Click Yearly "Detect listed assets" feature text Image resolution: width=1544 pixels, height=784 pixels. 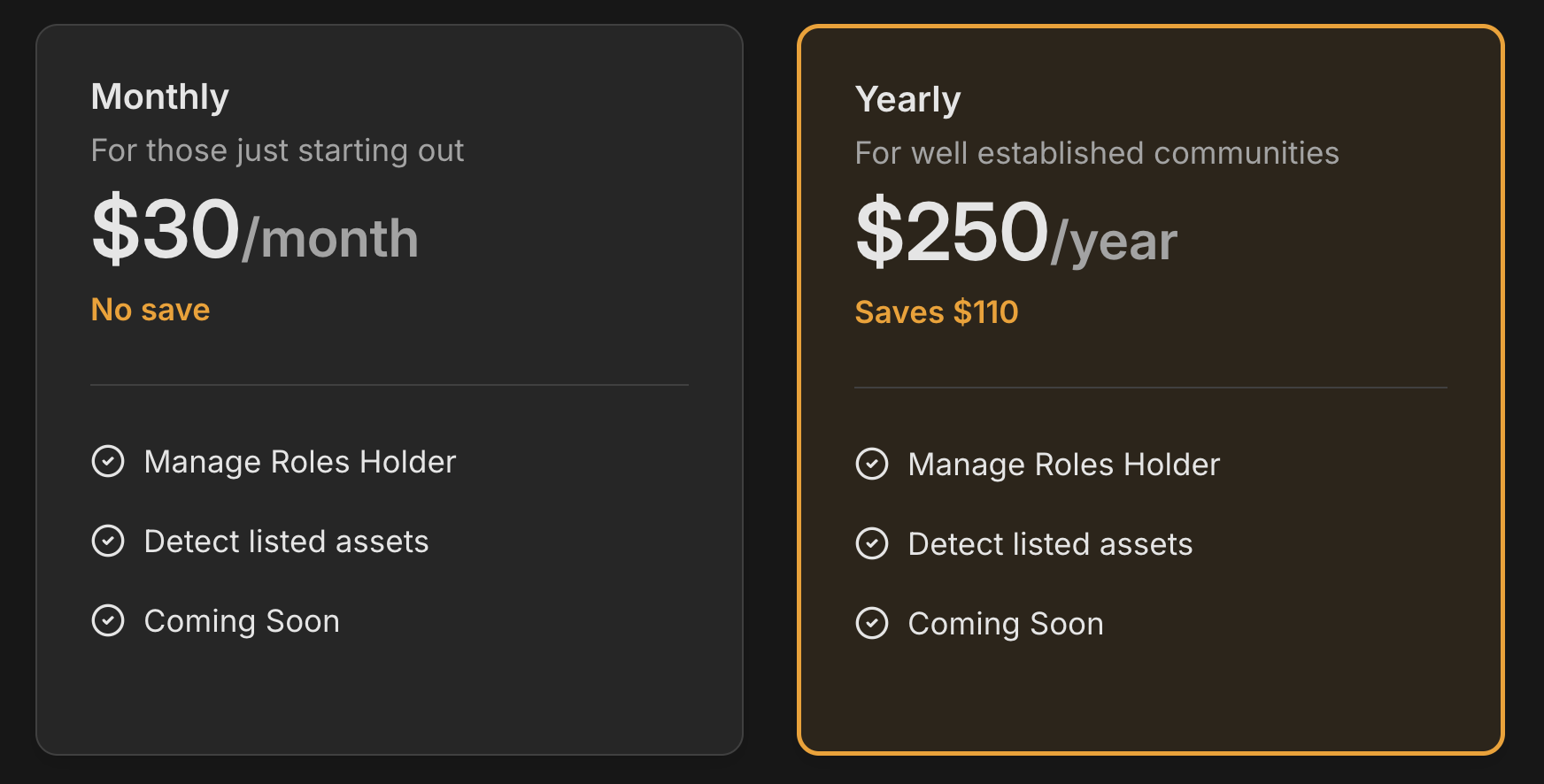1051,544
